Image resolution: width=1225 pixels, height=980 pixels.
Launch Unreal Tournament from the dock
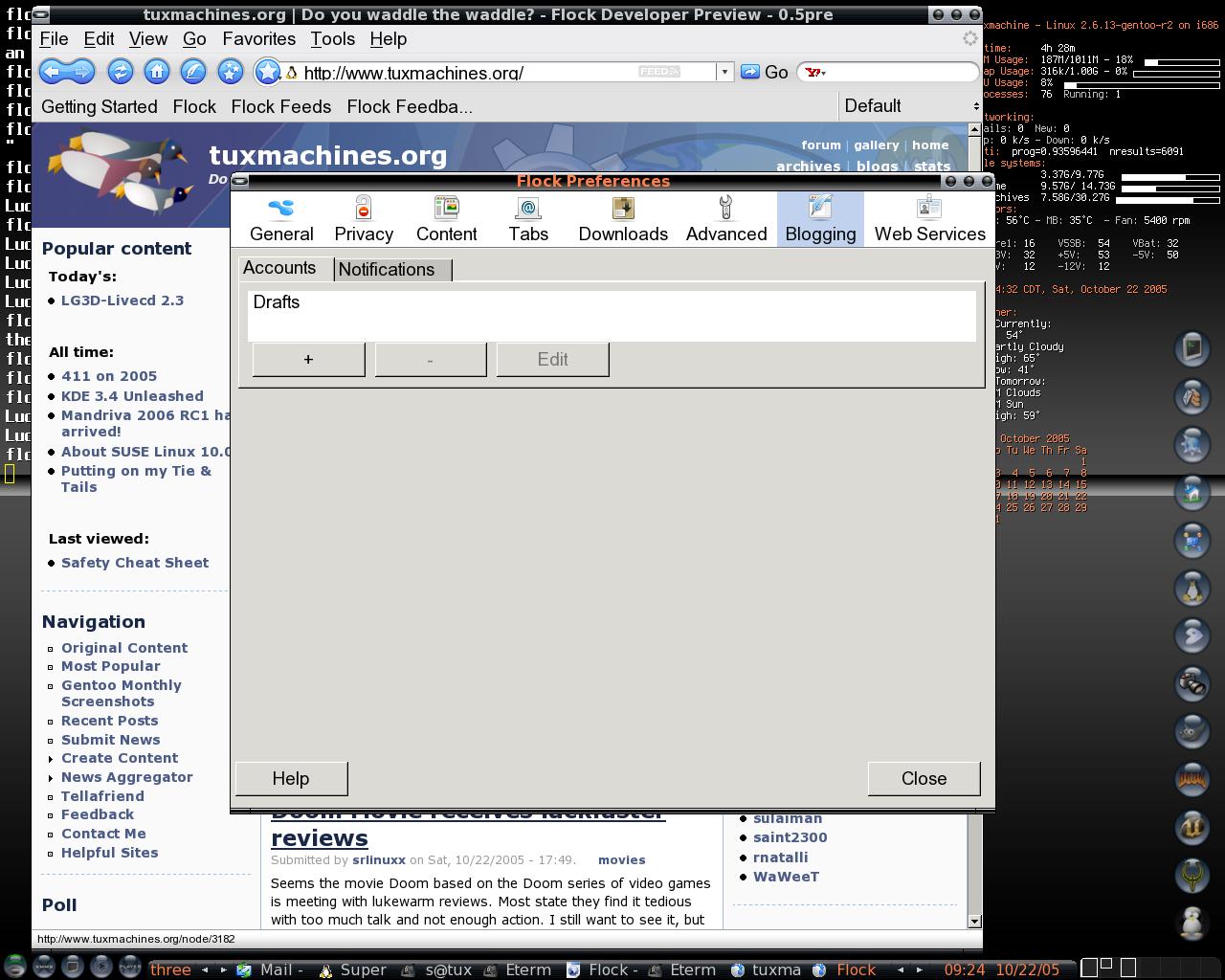click(1192, 827)
